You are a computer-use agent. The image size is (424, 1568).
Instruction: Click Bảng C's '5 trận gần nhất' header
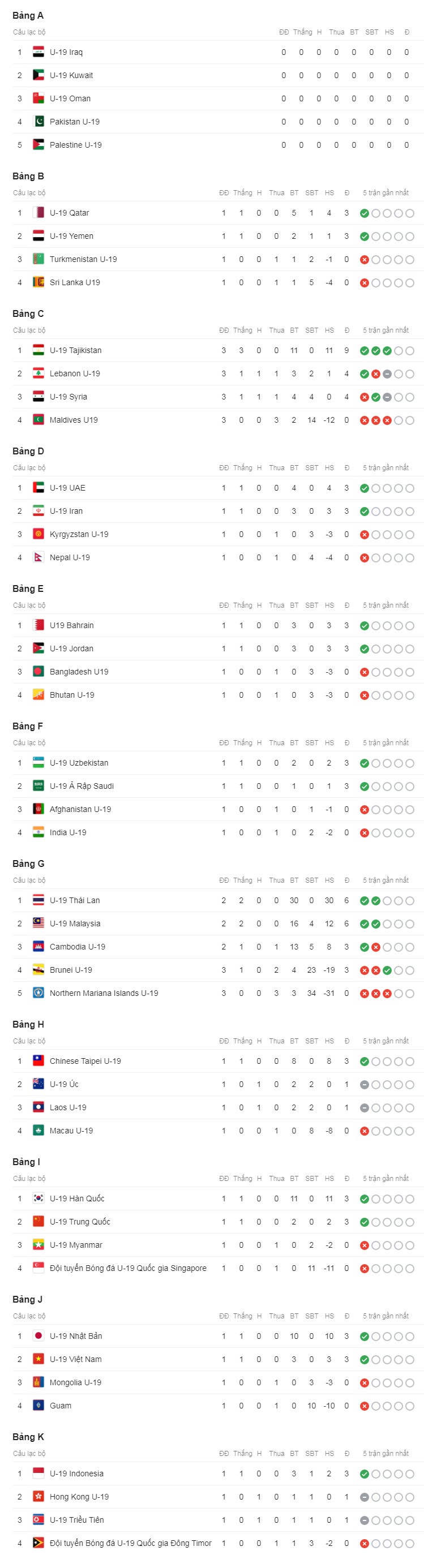(x=386, y=330)
